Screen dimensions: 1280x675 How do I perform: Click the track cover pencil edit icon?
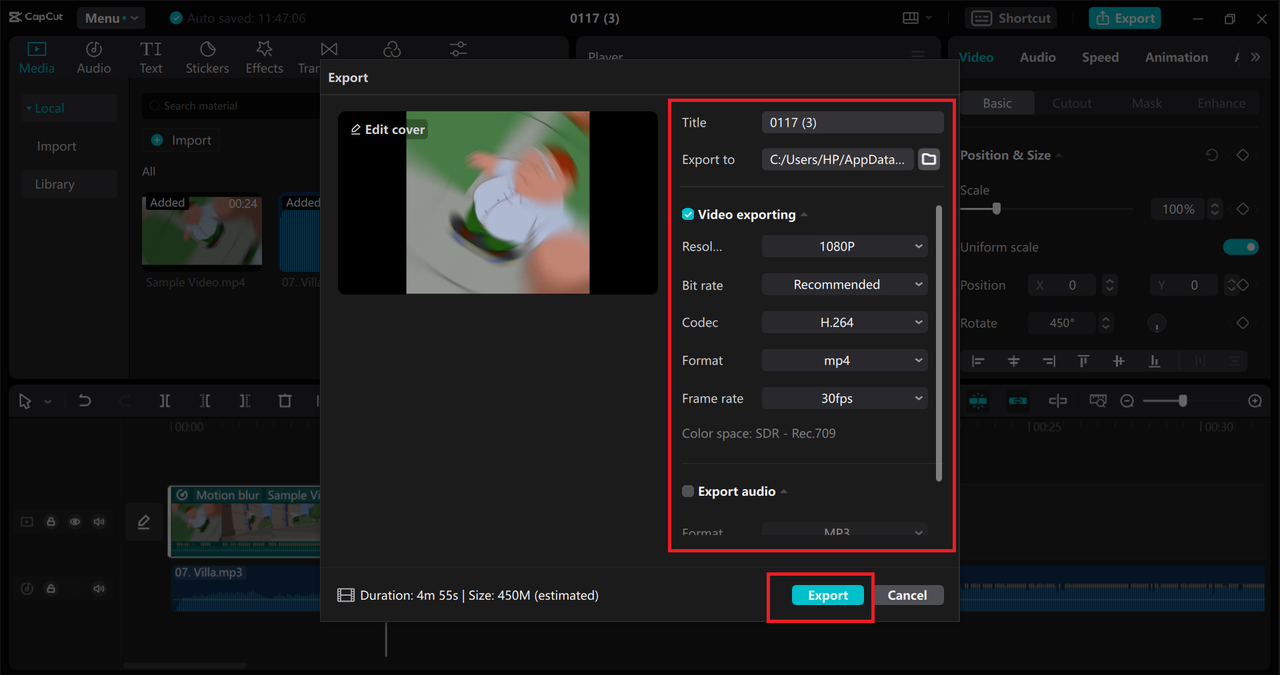click(x=144, y=522)
